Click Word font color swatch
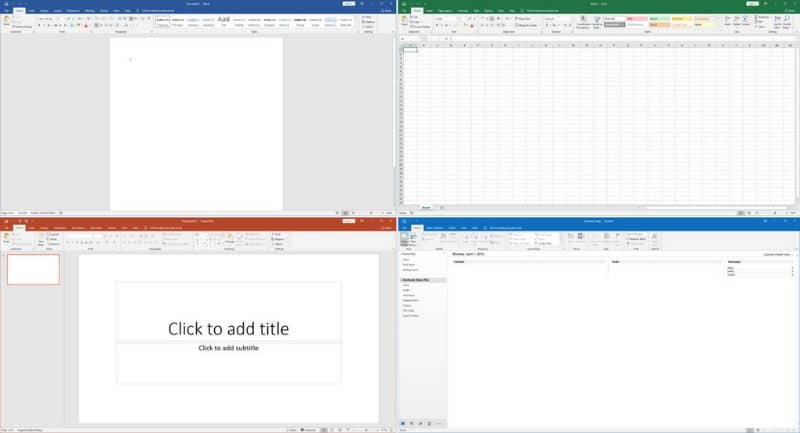 tap(85, 25)
